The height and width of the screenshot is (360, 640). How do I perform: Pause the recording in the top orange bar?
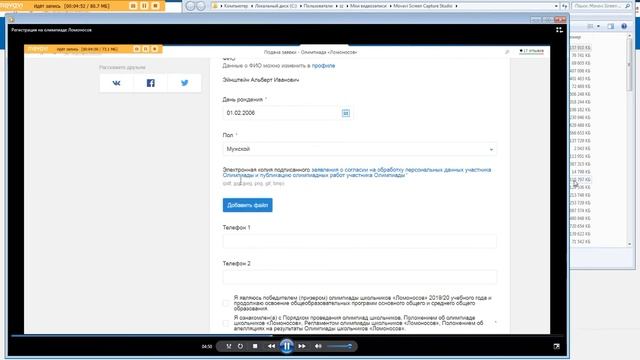pyautogui.click(x=144, y=6)
